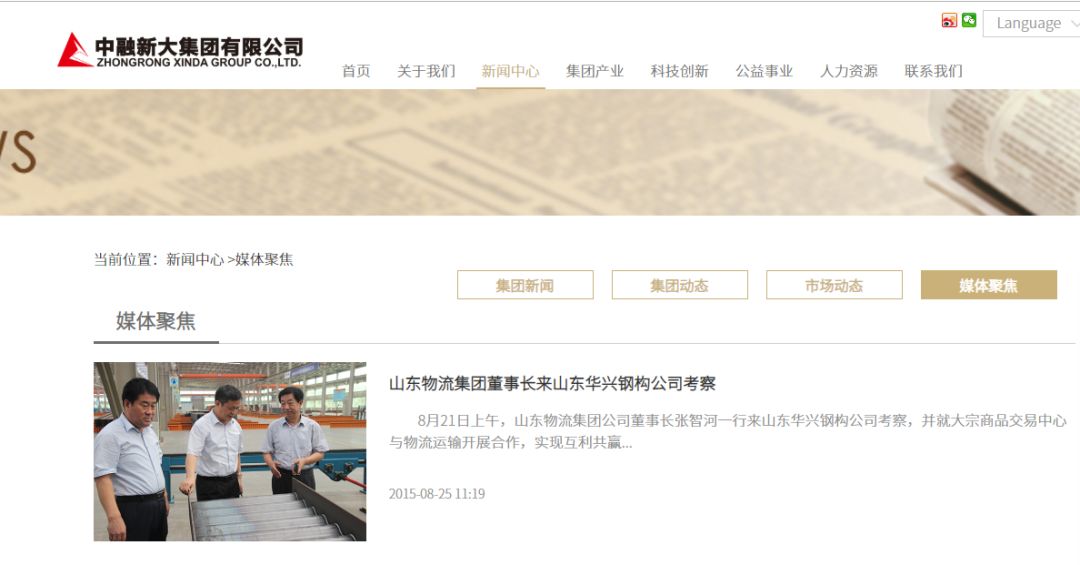
Task: Switch to the 集团新闻 tab
Action: pyautogui.click(x=525, y=285)
